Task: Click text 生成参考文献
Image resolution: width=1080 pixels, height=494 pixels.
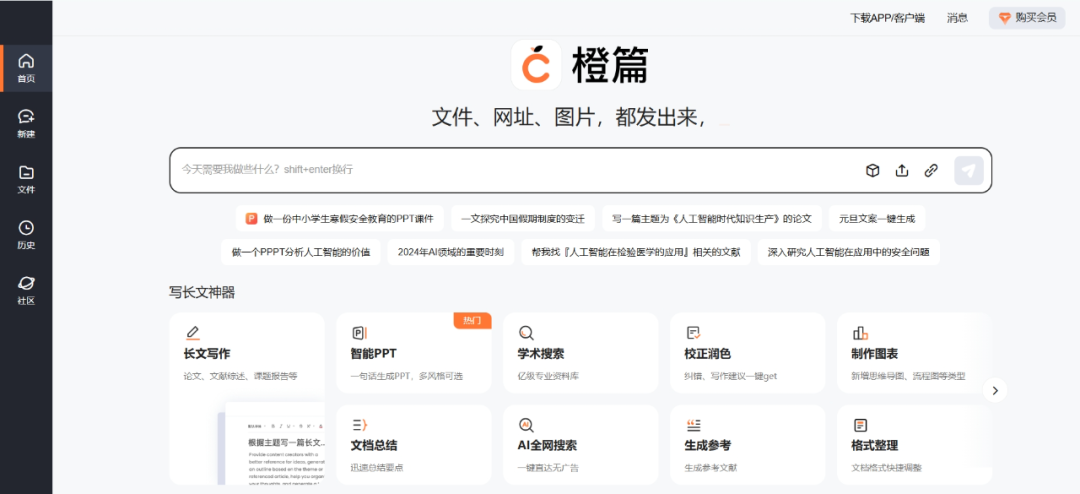Action: (711, 469)
